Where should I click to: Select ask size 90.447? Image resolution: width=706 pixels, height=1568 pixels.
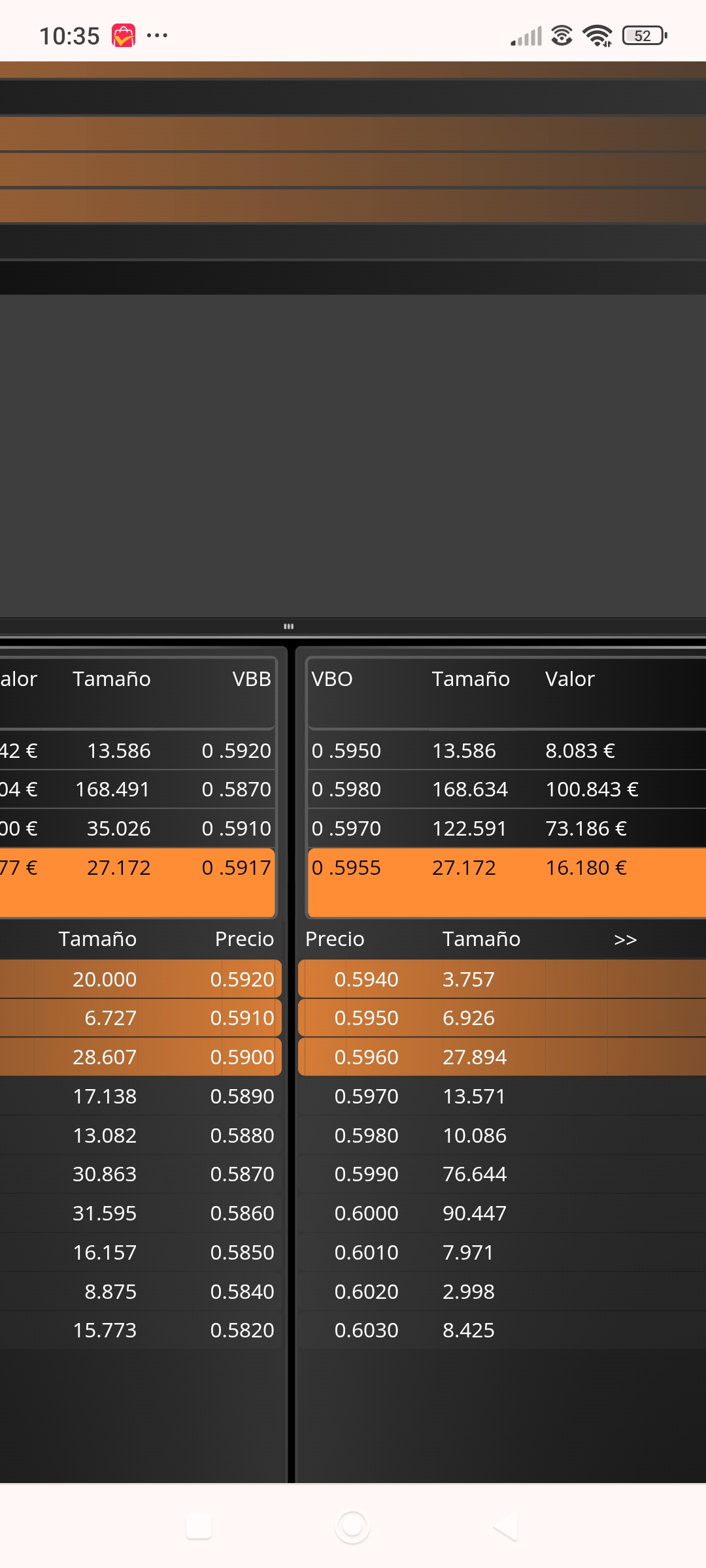[475, 1213]
